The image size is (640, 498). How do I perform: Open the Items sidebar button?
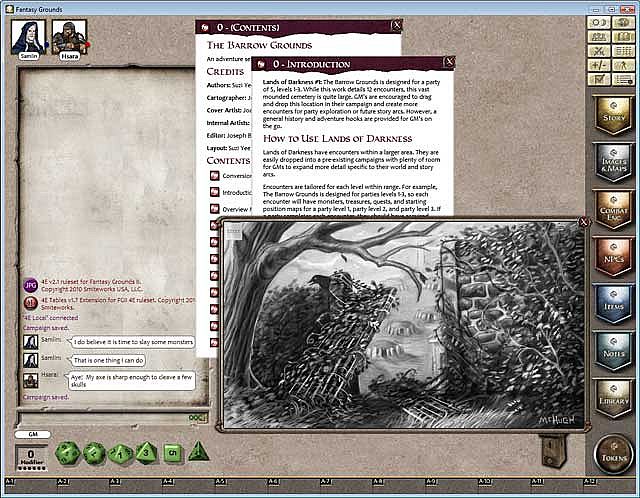click(613, 304)
